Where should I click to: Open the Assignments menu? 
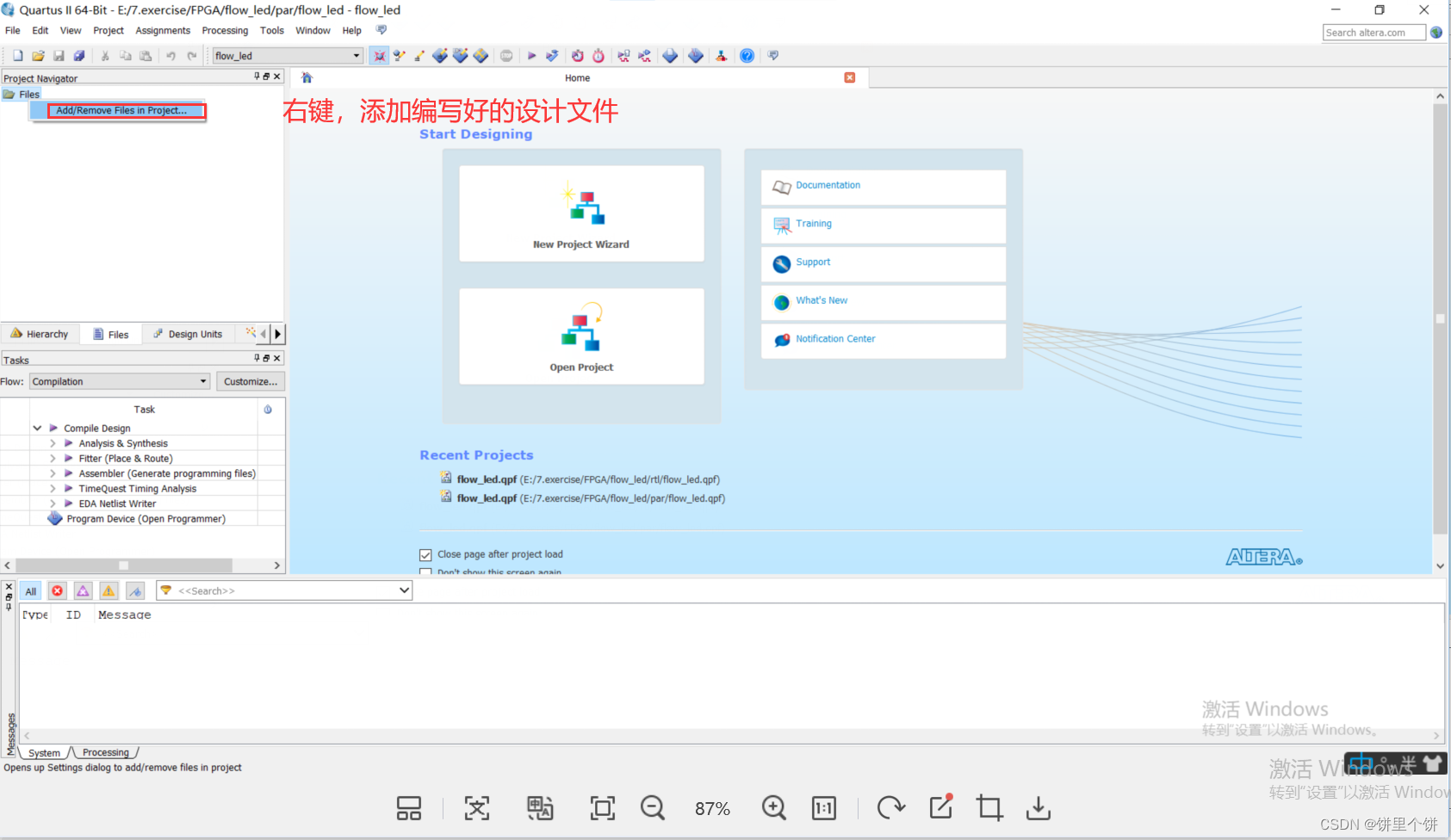[163, 30]
